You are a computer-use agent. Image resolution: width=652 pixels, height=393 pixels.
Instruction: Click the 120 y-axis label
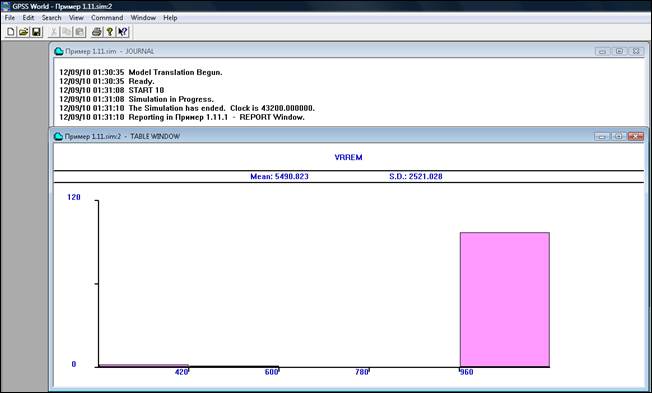click(x=74, y=197)
